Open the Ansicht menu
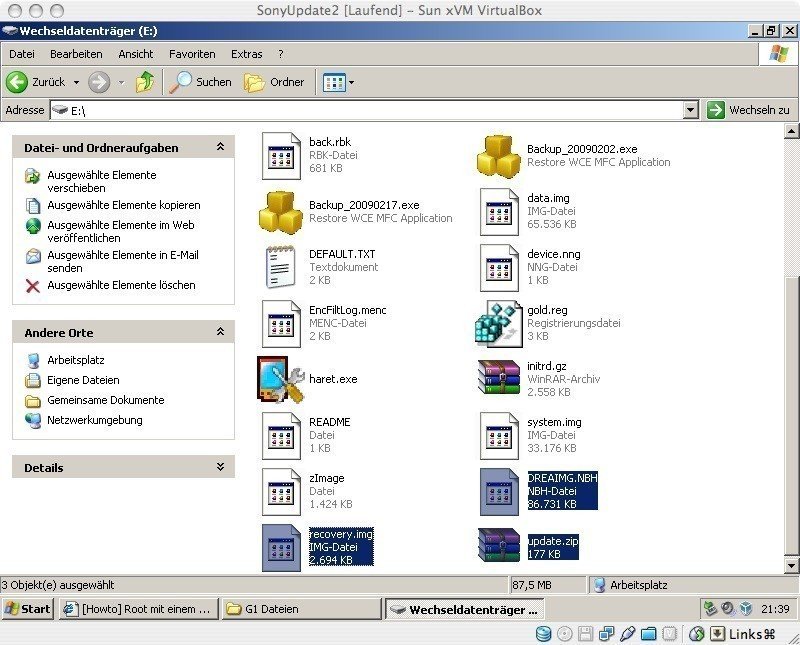 (x=136, y=54)
